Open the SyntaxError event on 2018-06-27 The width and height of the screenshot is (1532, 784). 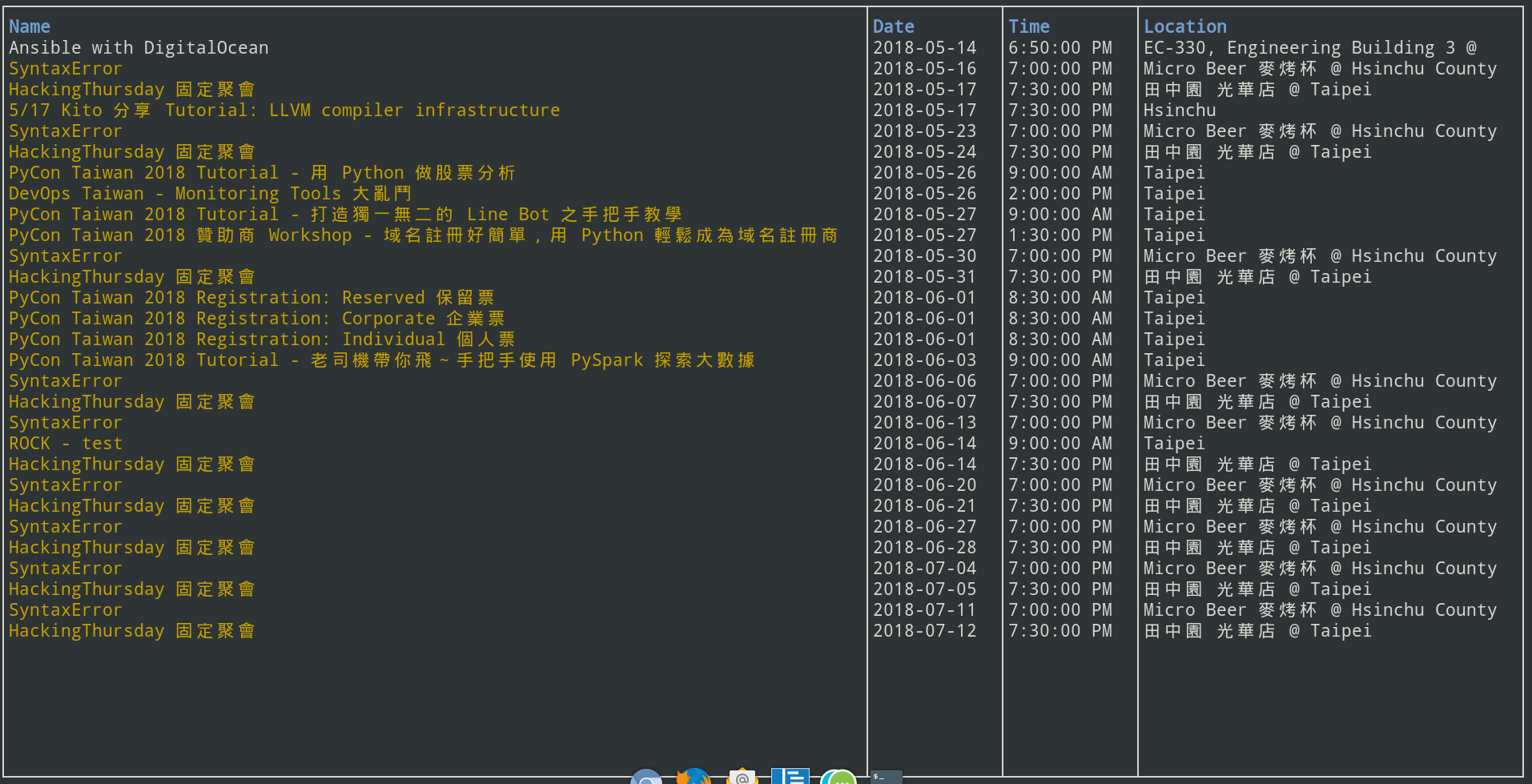[x=66, y=527]
